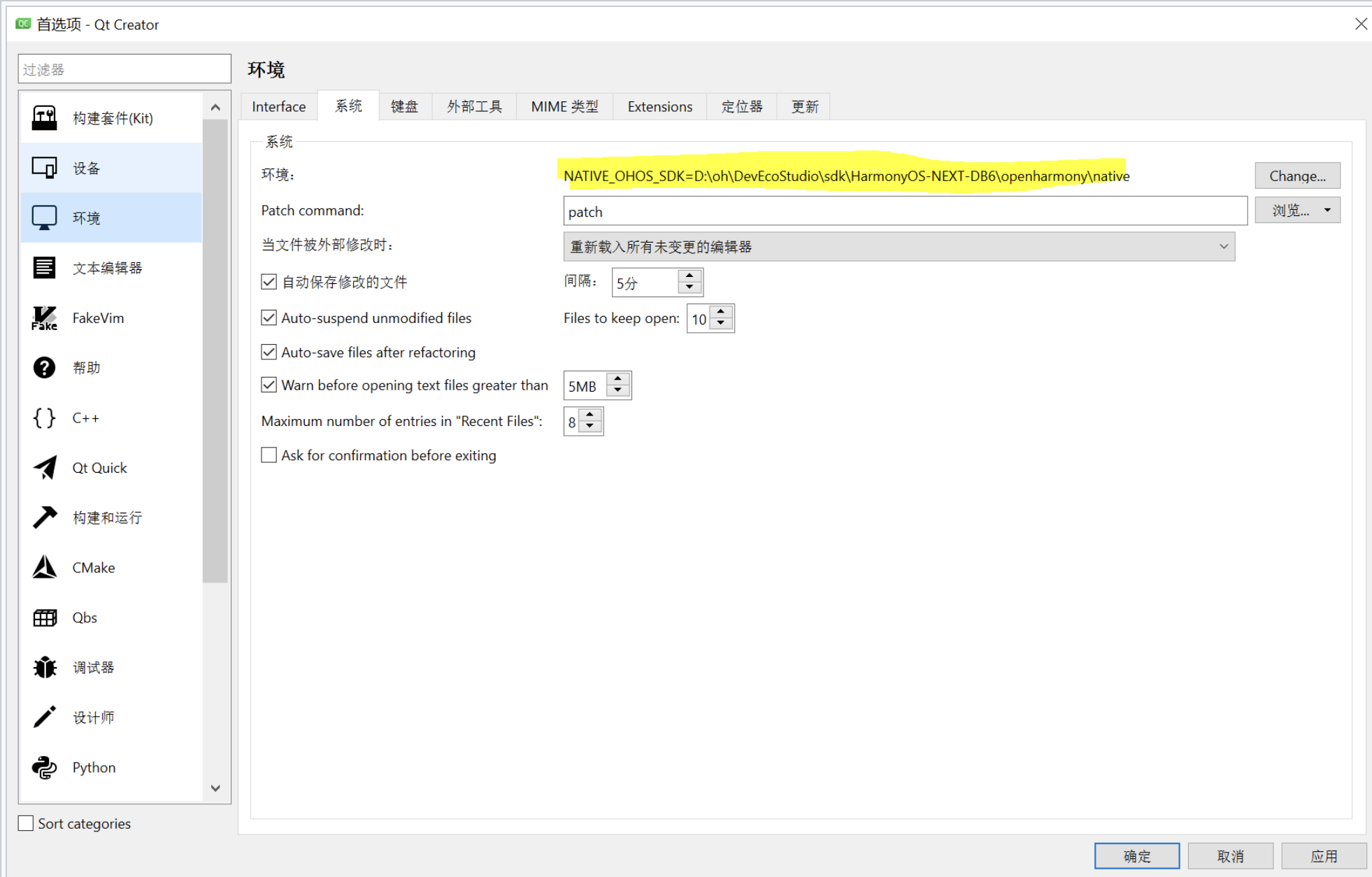Screen dimensions: 1372x877
Task: Click the Change... environment button
Action: [1297, 176]
